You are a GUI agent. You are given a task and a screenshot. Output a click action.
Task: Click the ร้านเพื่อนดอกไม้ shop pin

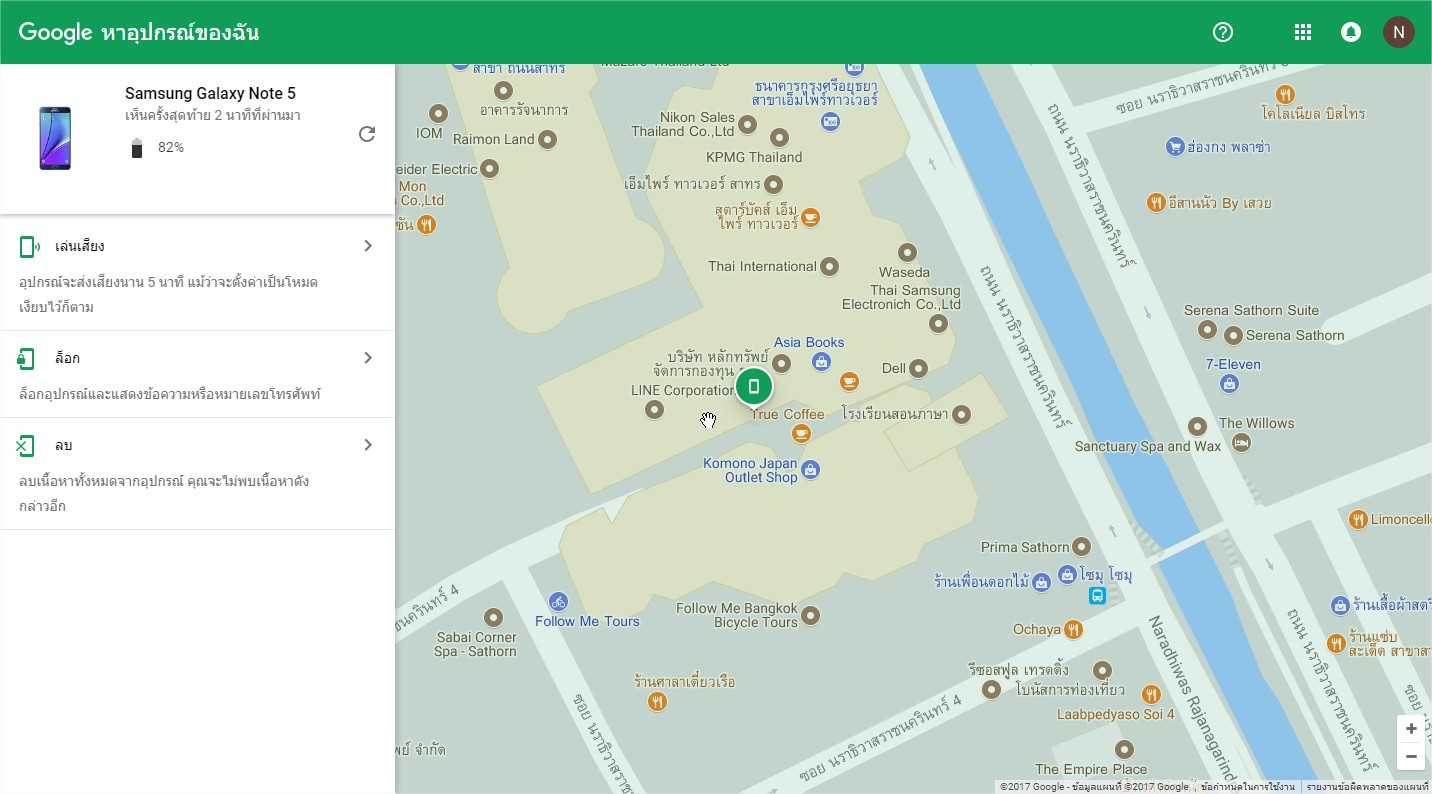click(1041, 581)
